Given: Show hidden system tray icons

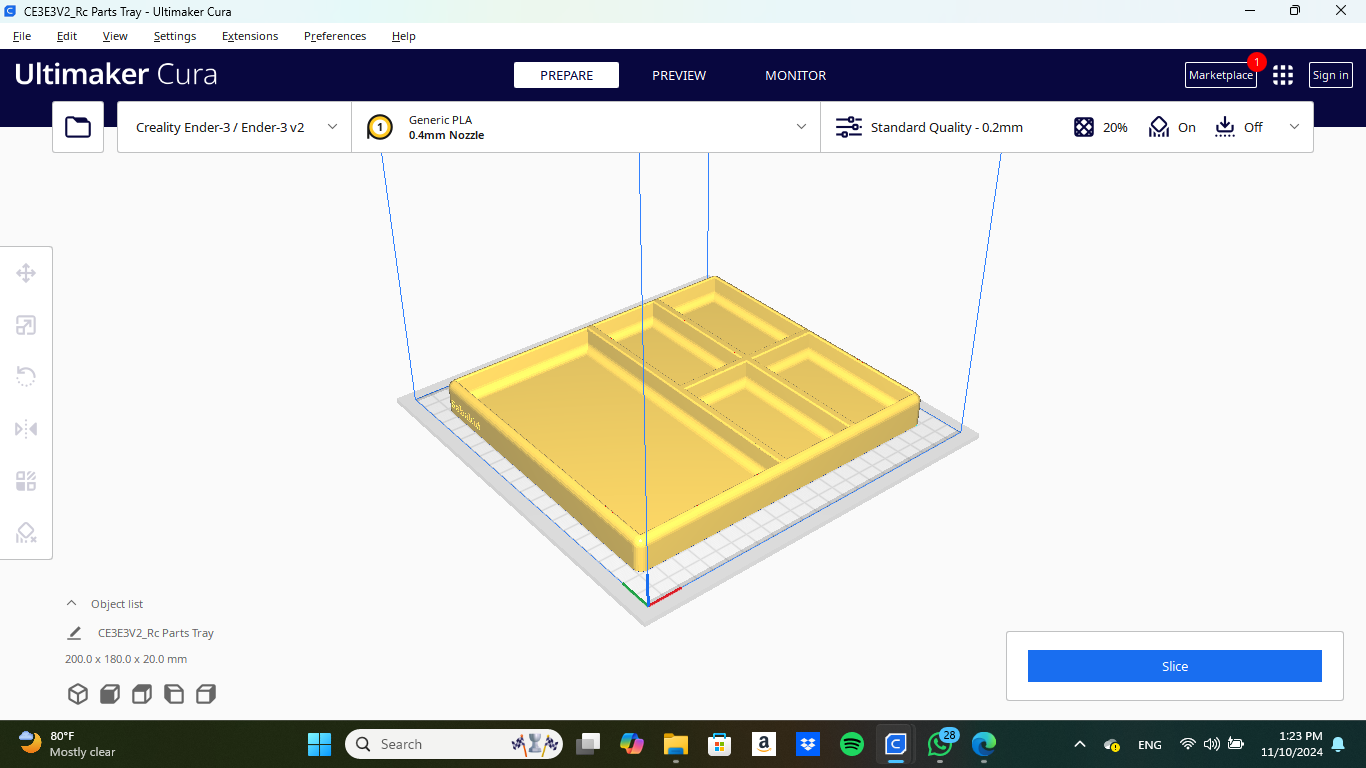Looking at the screenshot, I should [x=1079, y=744].
